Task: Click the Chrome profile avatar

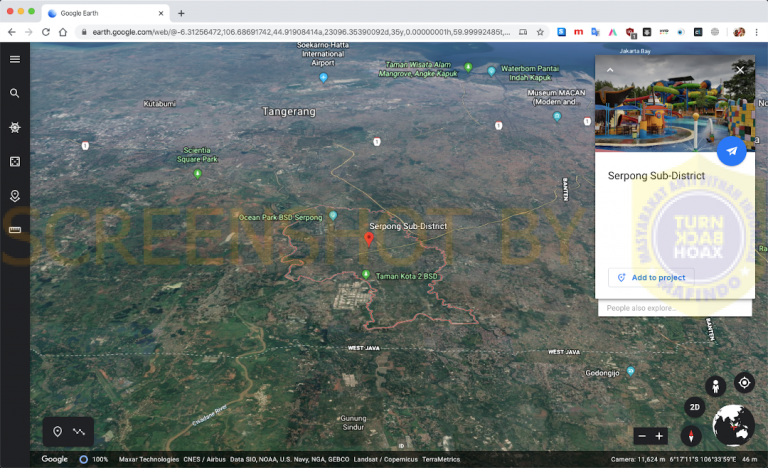Action: coord(739,32)
